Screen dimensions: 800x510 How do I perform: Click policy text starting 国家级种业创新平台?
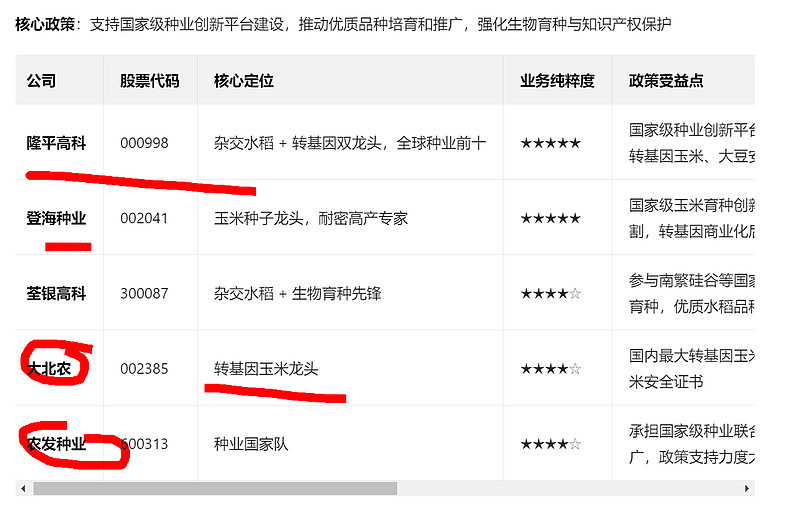(691, 143)
